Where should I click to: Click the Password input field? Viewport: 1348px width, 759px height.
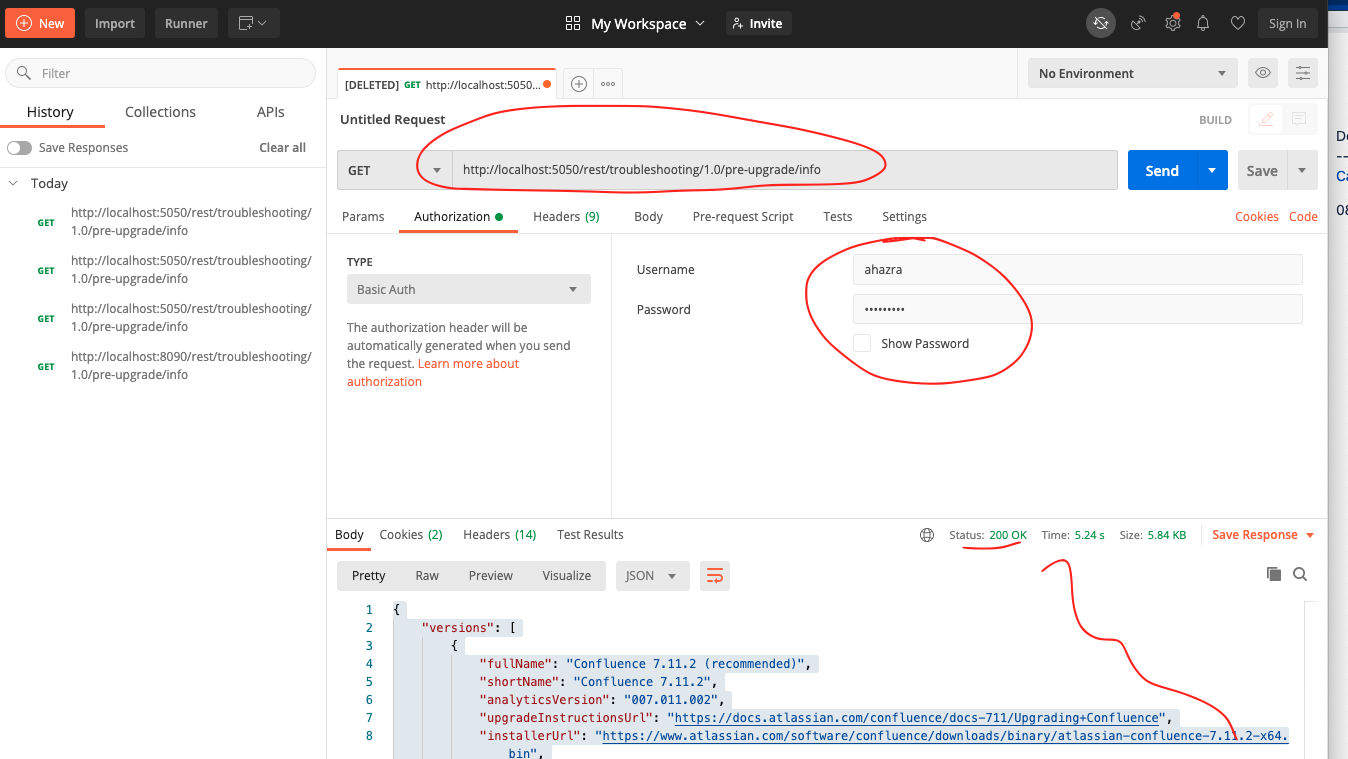[x=1077, y=309]
